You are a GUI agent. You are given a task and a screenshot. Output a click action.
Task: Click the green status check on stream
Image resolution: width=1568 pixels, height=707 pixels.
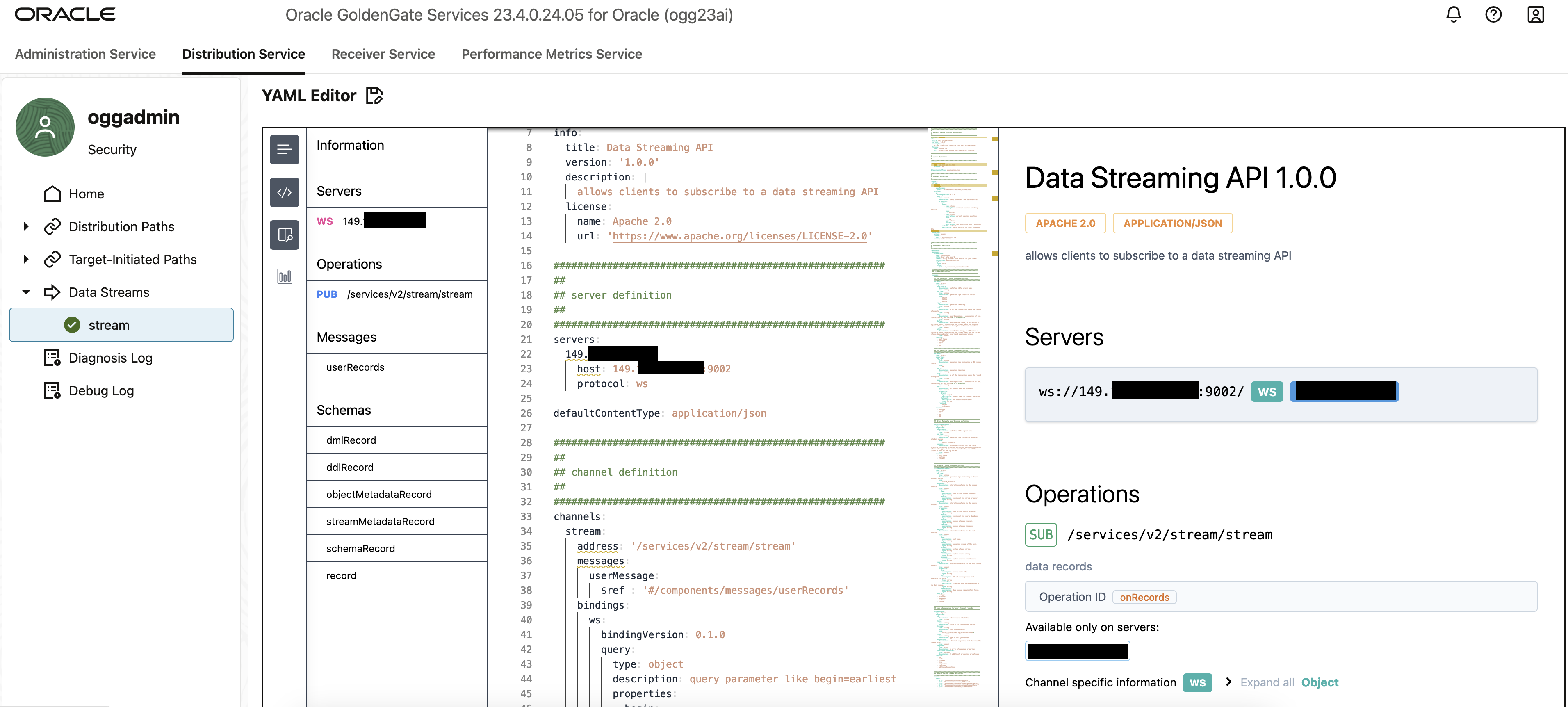click(73, 324)
